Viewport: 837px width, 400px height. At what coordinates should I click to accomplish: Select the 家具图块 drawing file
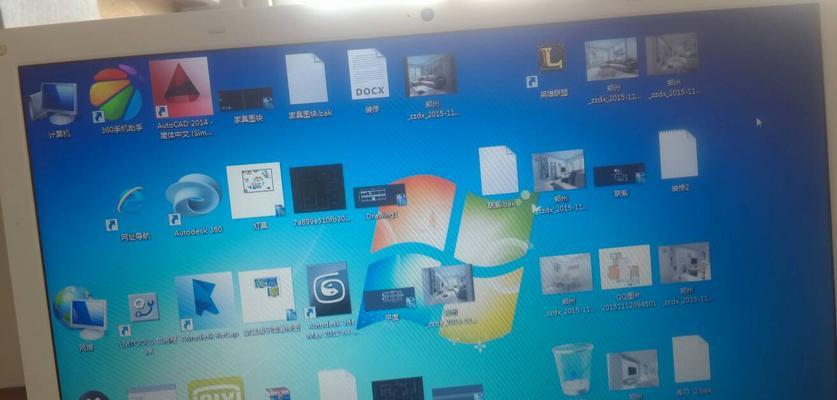click(245, 99)
